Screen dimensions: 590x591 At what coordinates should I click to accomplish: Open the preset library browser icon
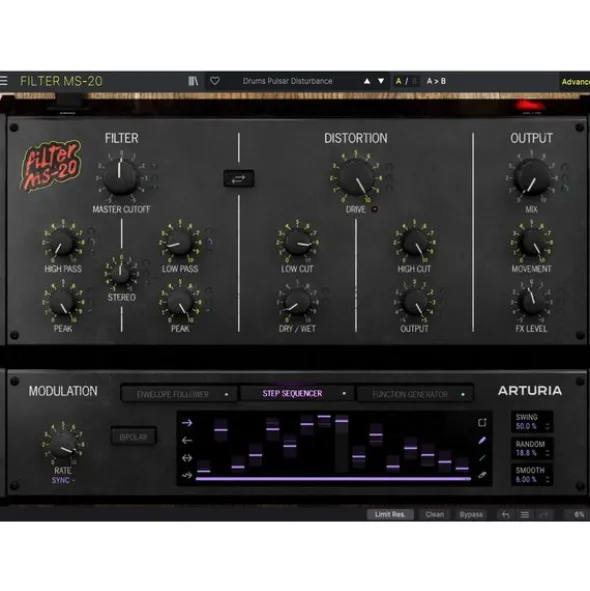193,81
